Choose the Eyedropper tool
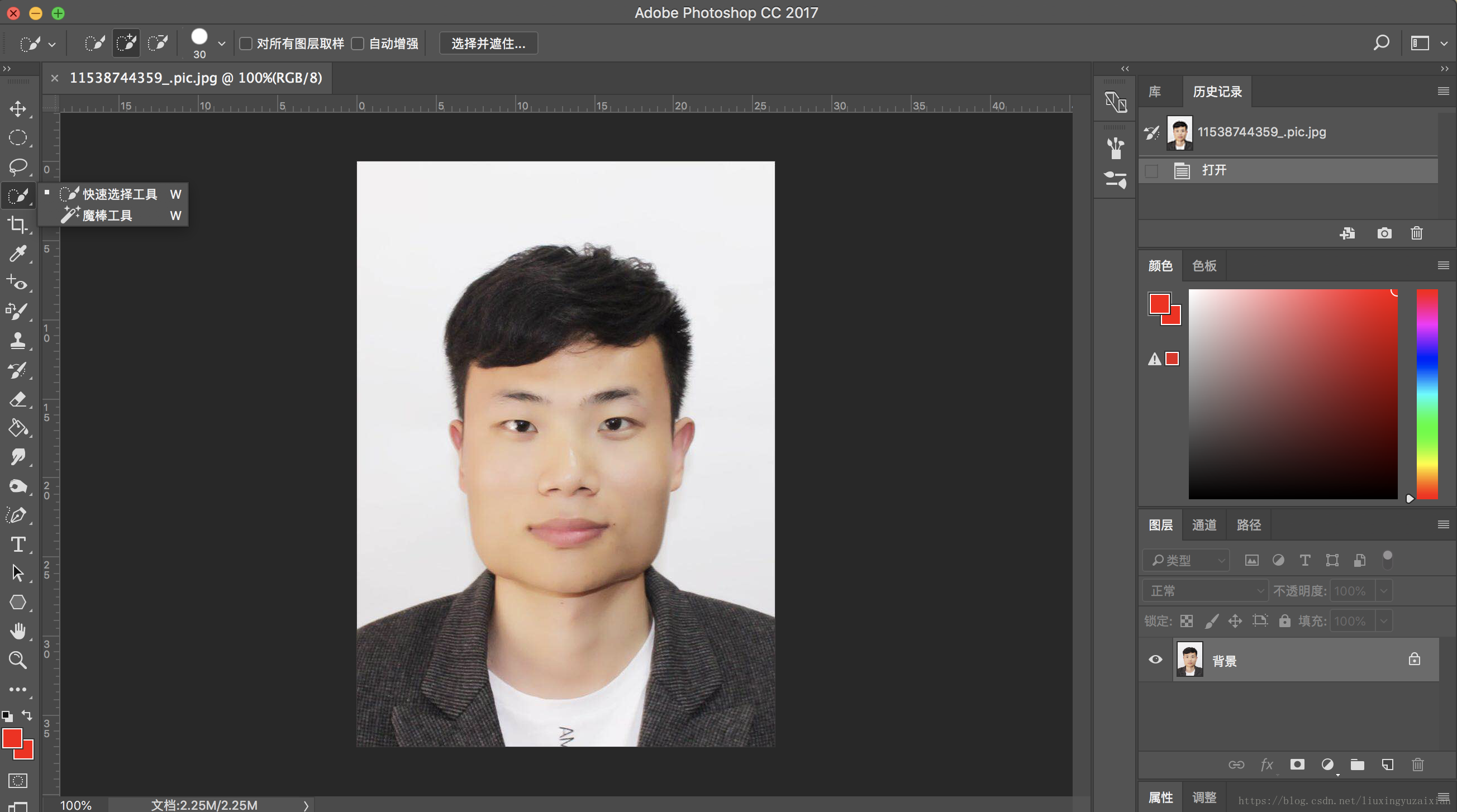This screenshot has height=812, width=1457. click(17, 254)
